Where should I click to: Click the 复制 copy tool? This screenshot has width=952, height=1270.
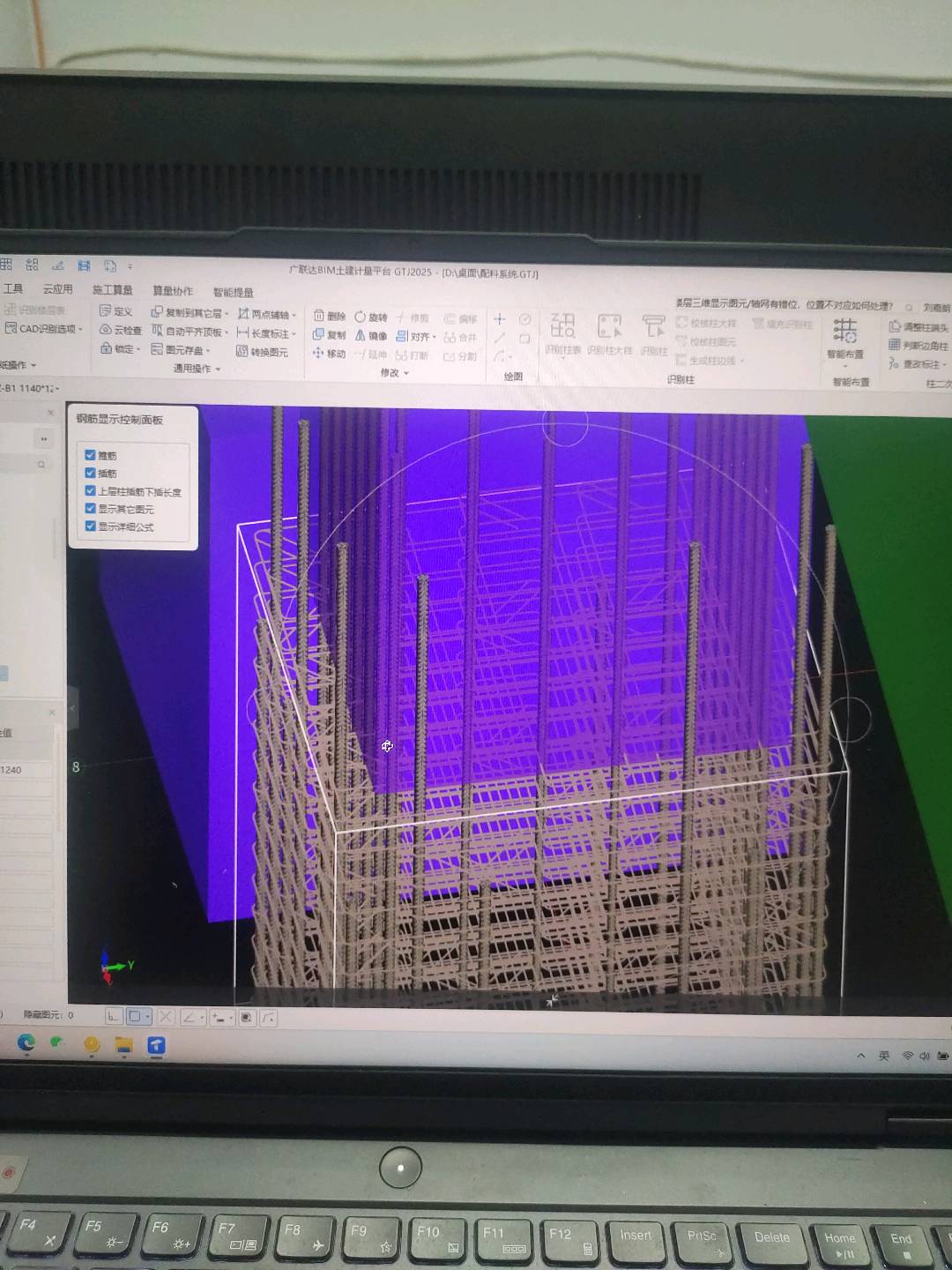tap(330, 335)
